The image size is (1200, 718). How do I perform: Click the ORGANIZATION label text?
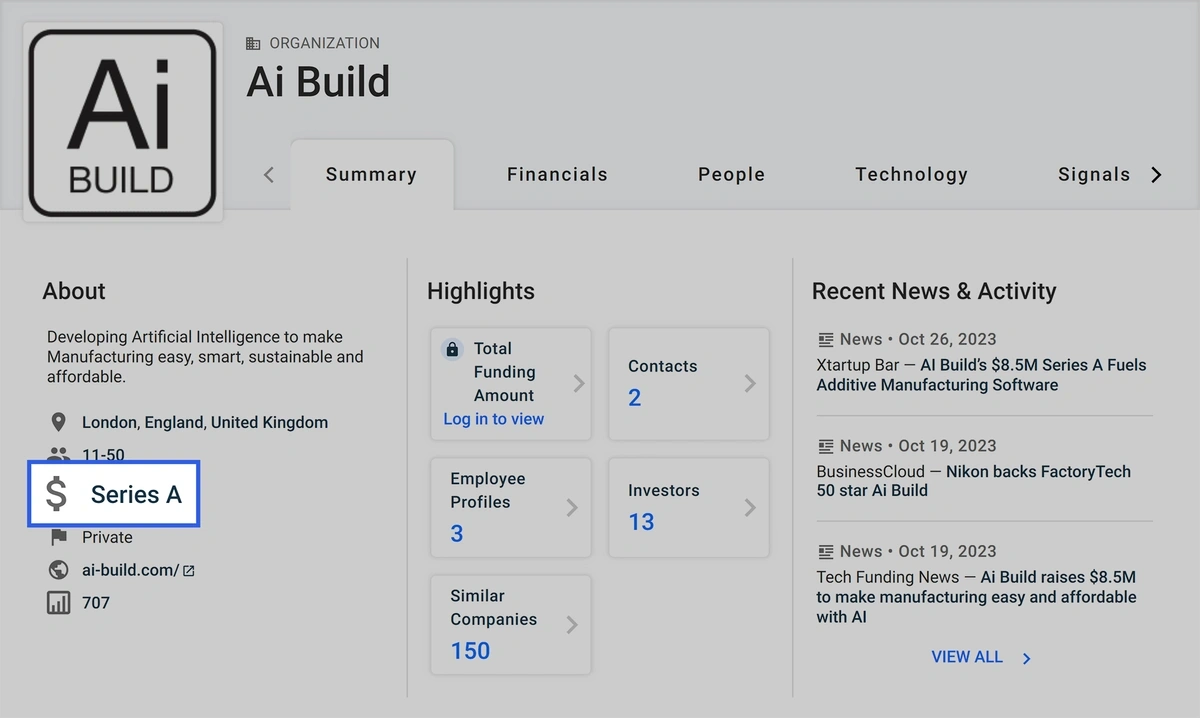[325, 43]
